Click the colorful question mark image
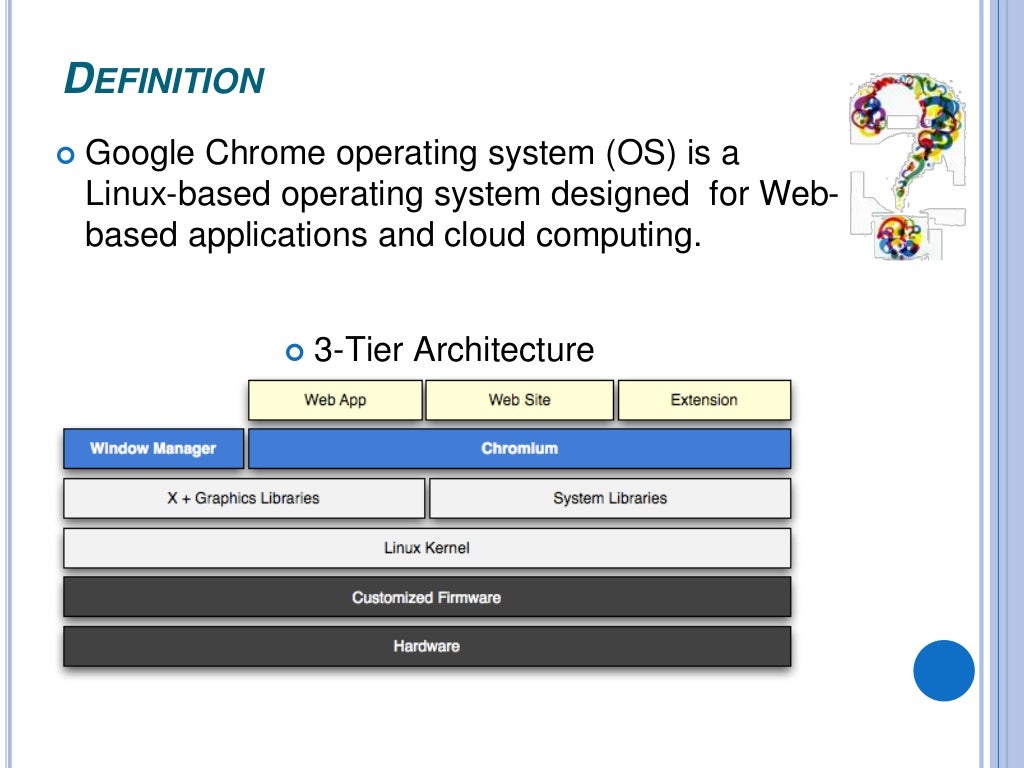Image resolution: width=1024 pixels, height=768 pixels. pos(907,167)
